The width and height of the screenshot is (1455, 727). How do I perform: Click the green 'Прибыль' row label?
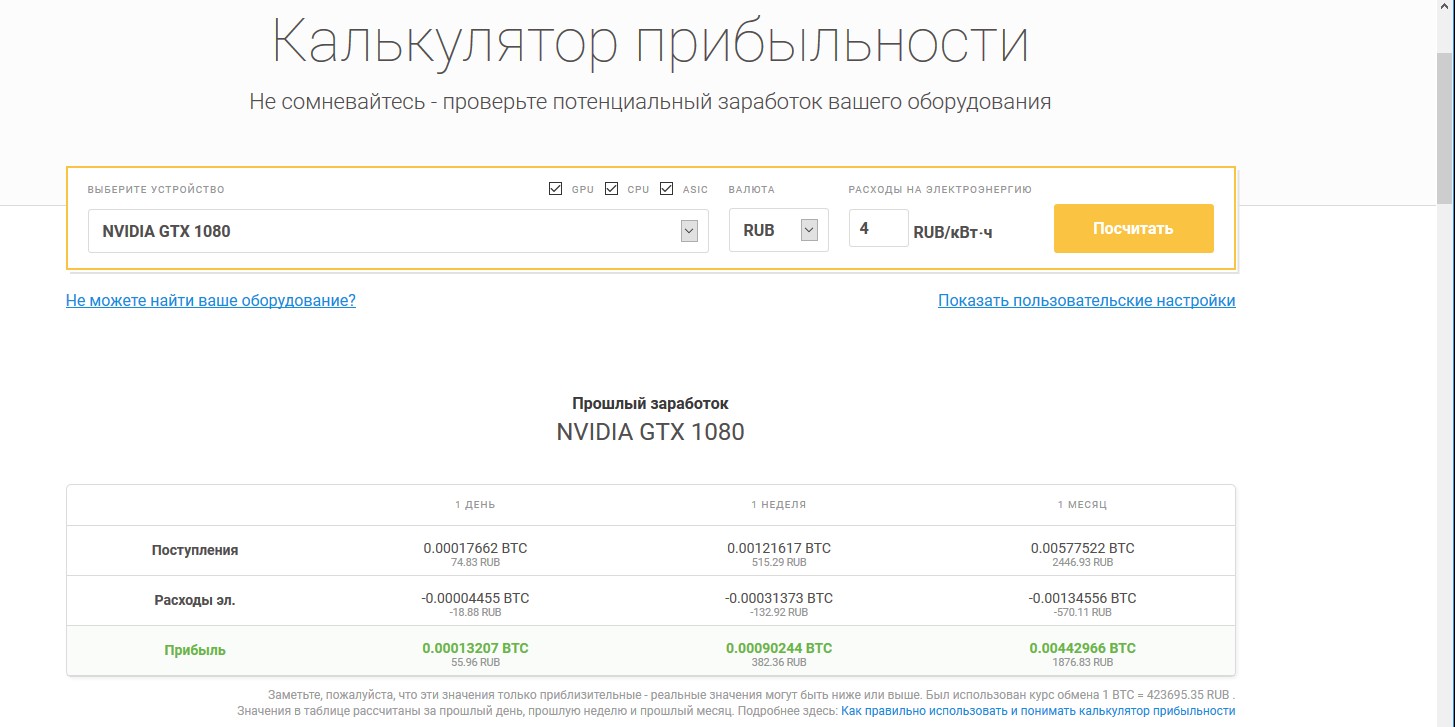pyautogui.click(x=195, y=650)
